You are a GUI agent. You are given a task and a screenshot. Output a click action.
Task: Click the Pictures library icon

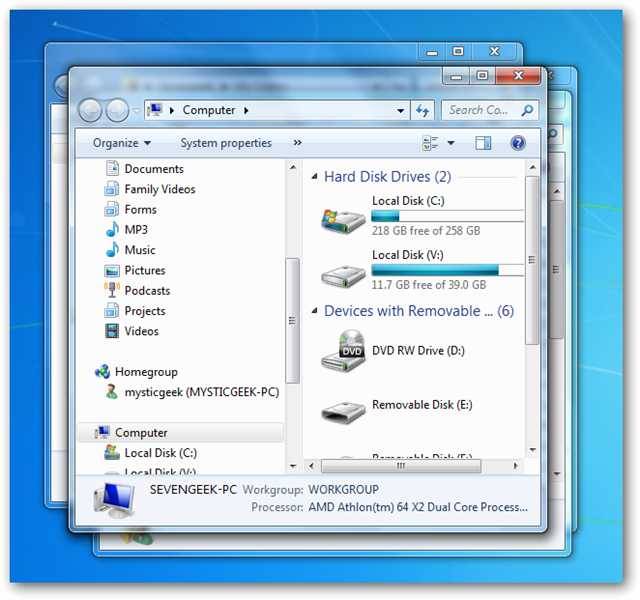112,270
